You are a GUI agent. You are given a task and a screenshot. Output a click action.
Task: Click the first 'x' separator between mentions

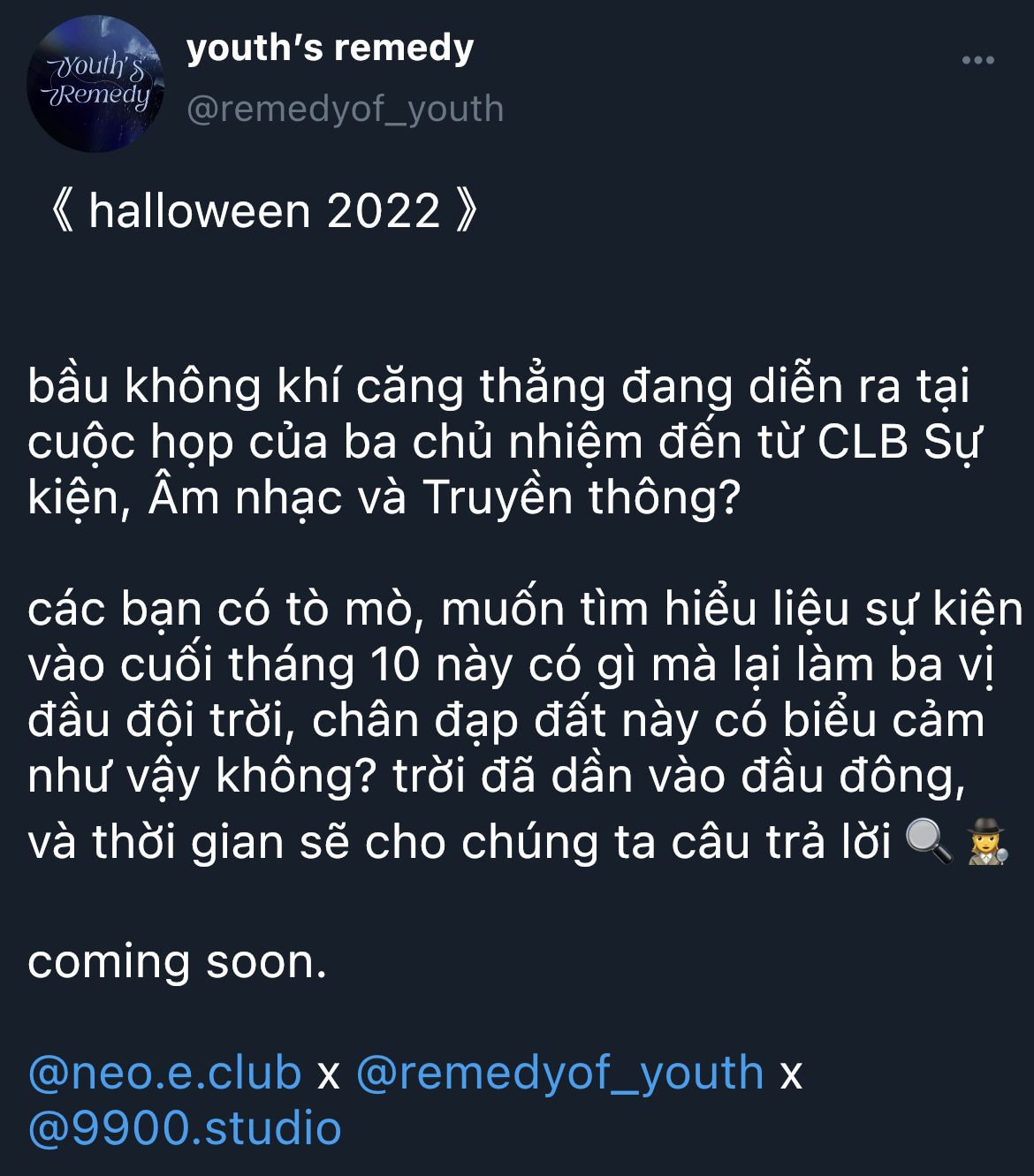click(329, 1074)
